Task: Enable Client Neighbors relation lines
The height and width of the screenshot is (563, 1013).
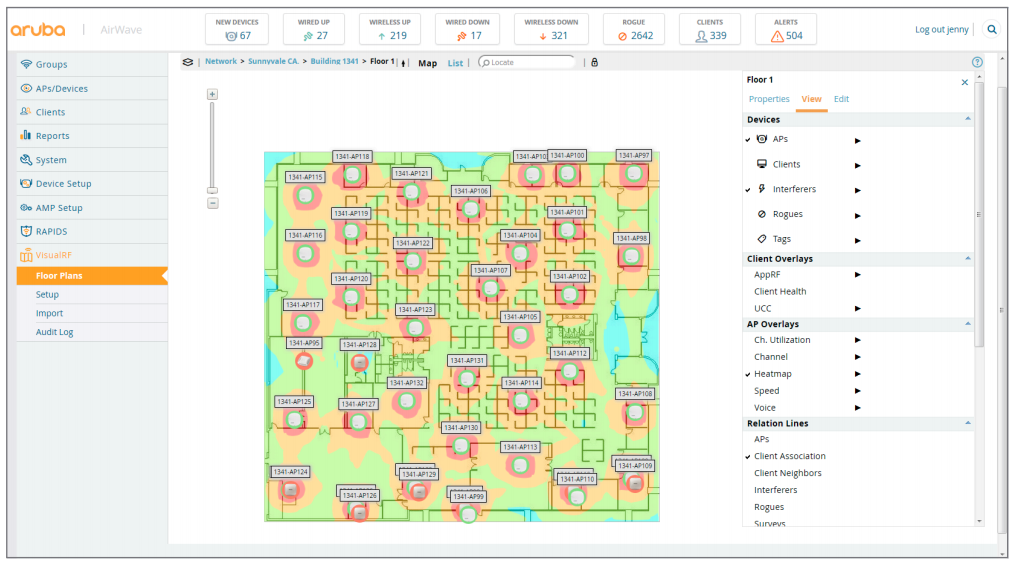Action: coord(788,473)
